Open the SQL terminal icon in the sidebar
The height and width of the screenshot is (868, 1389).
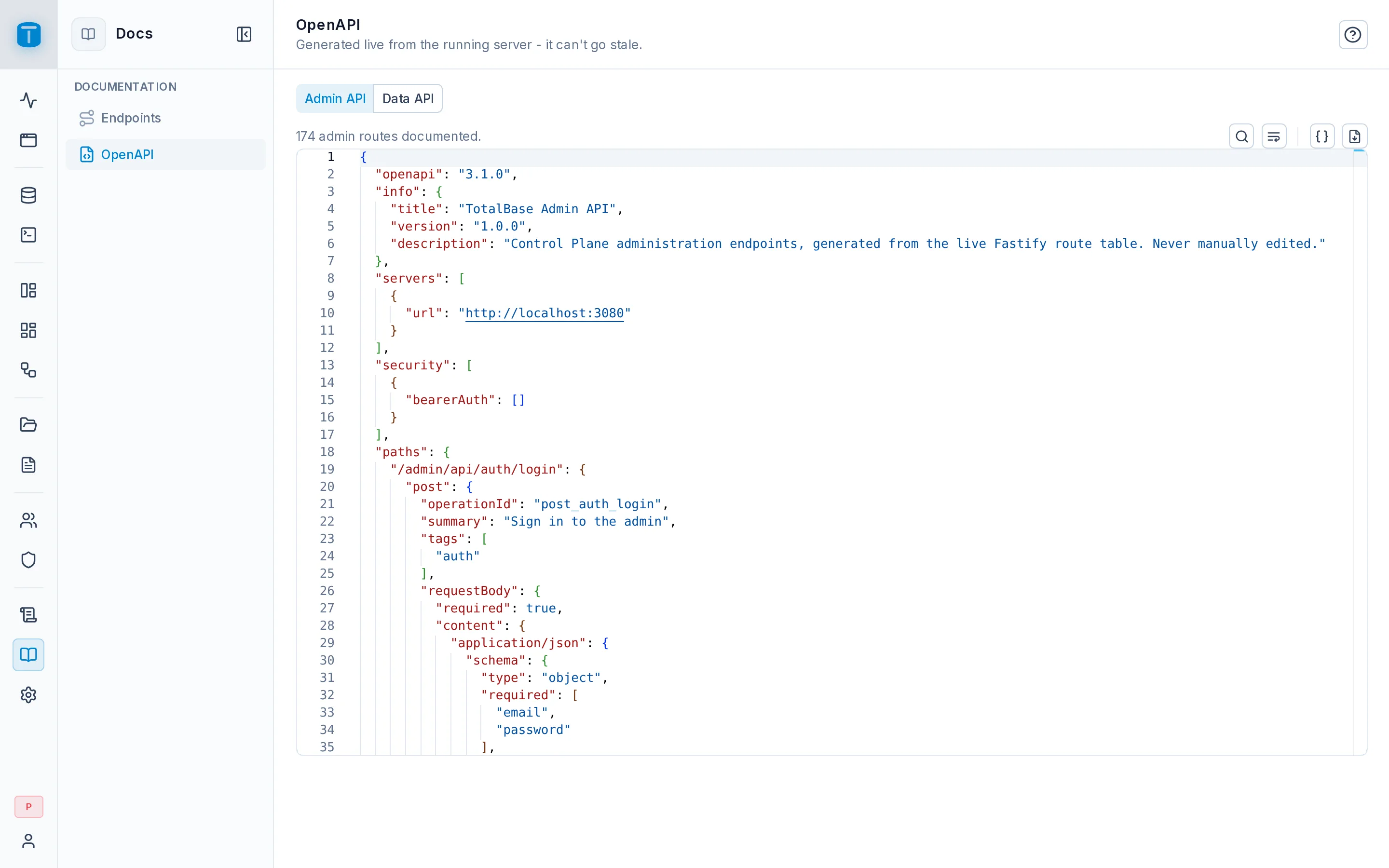29,235
